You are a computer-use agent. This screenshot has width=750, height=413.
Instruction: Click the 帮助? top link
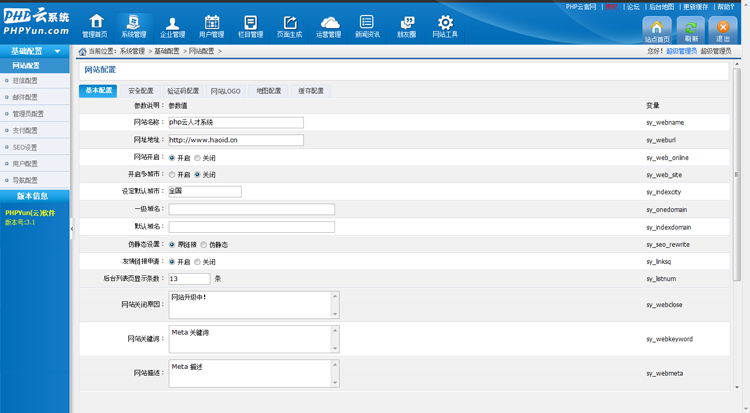tap(725, 7)
